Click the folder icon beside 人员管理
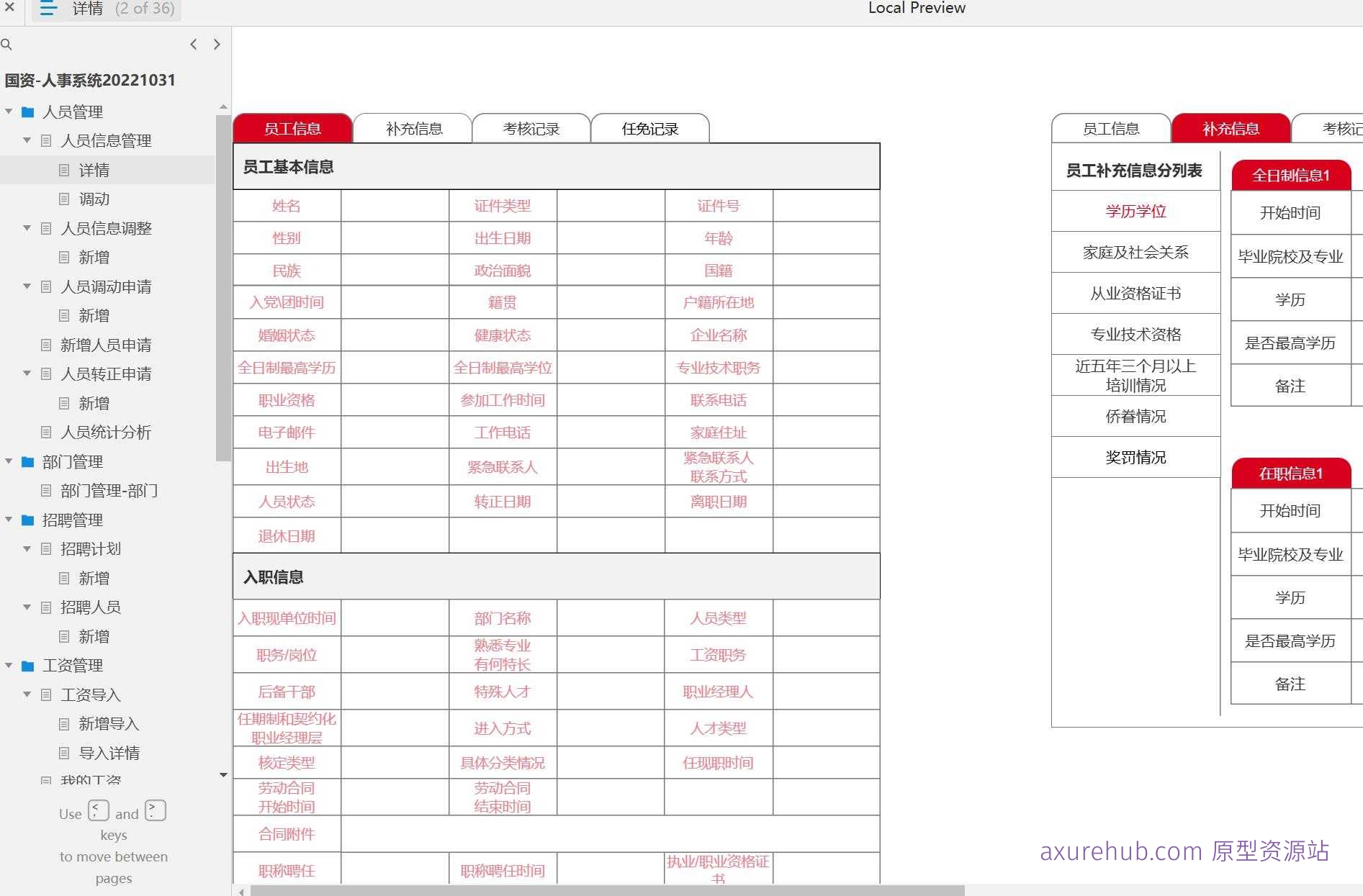Screen dimensions: 1363x896 pyautogui.click(x=27, y=112)
